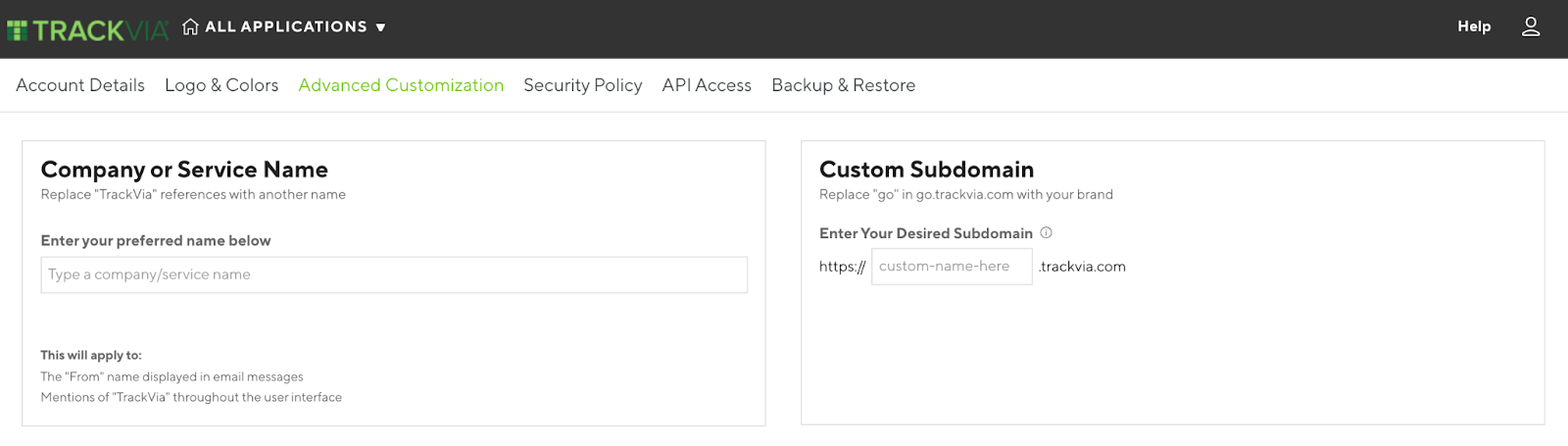Click the 'Company or Service Name' heading
The image size is (1568, 446).
(x=184, y=170)
